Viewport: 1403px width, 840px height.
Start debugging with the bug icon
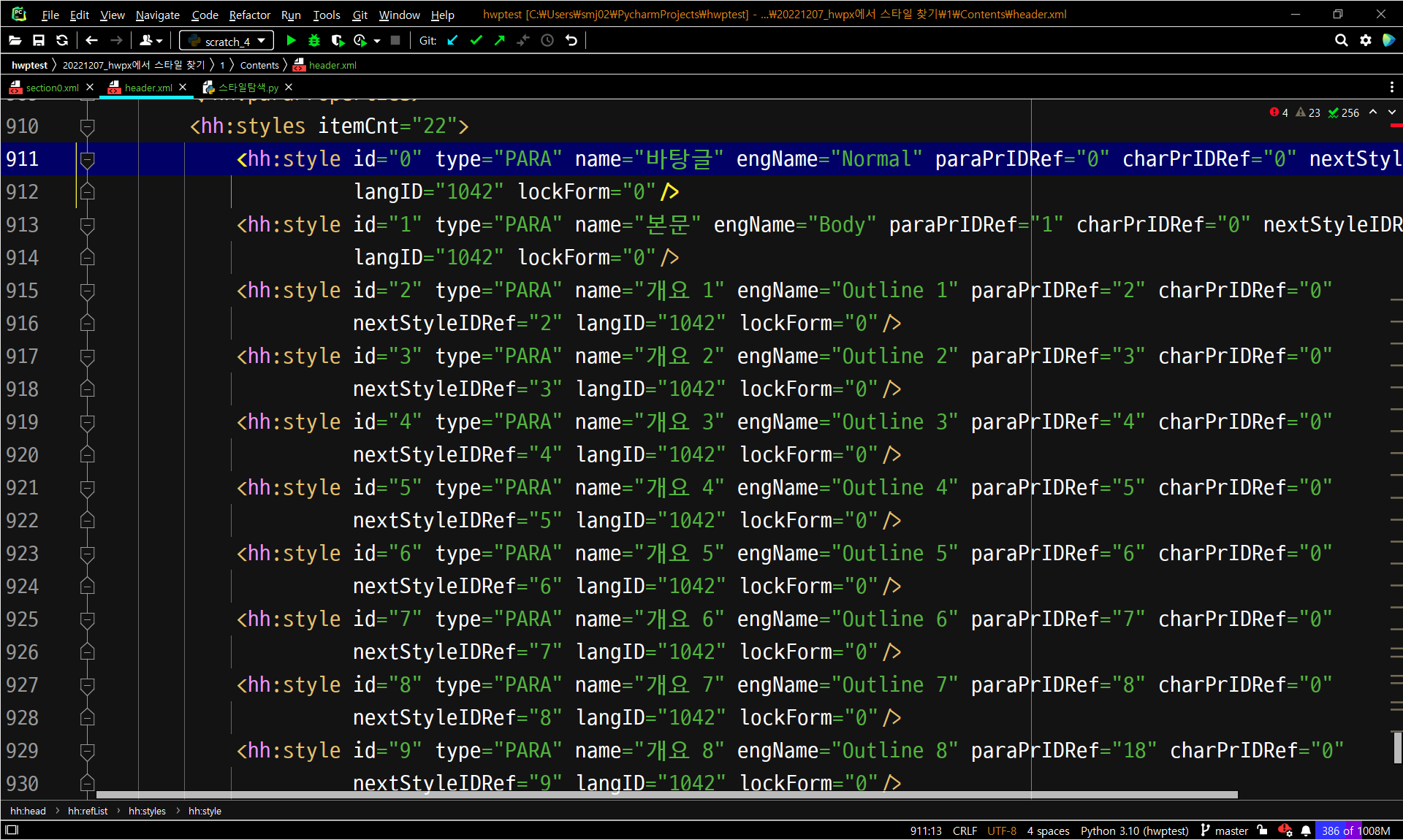(314, 41)
